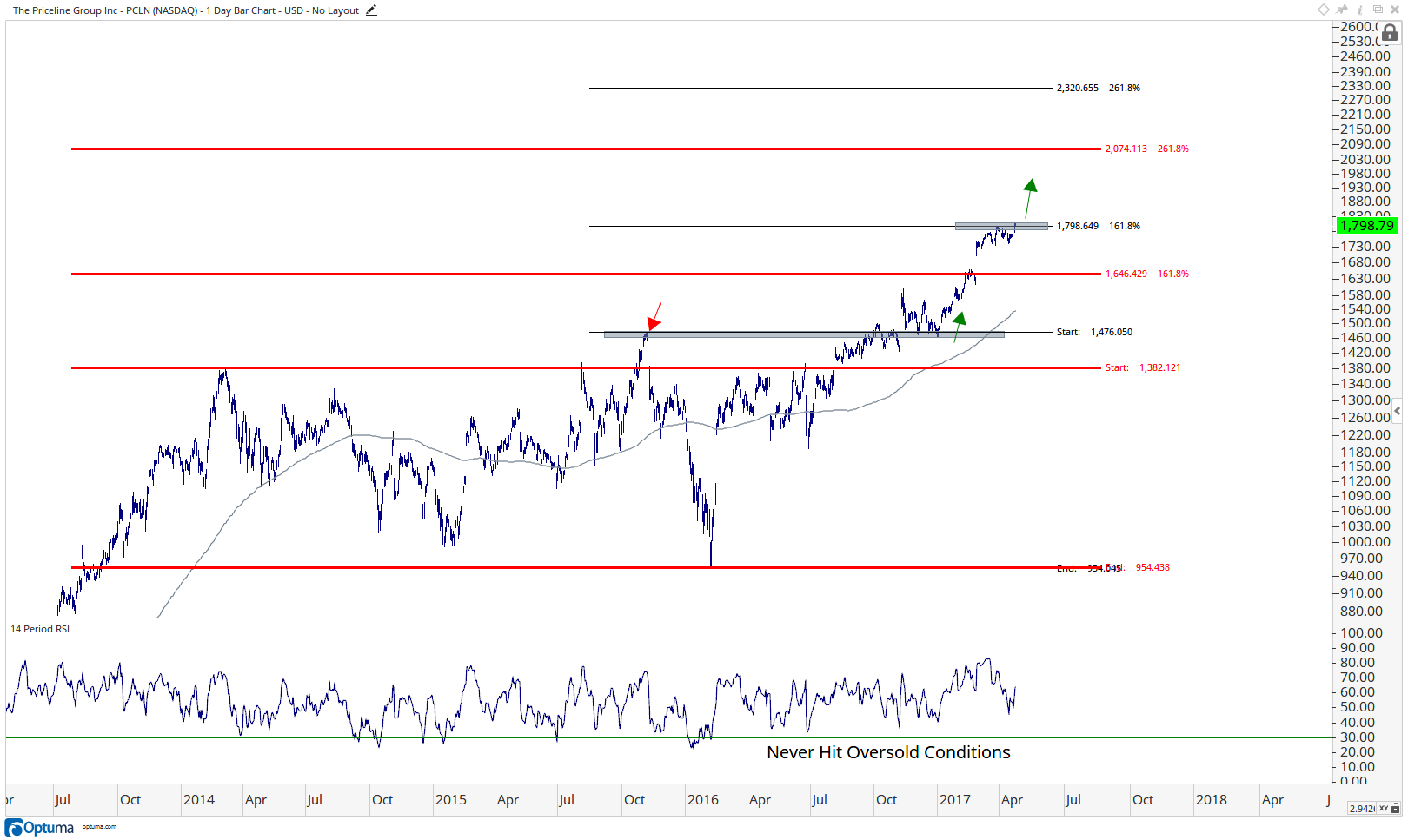Image resolution: width=1408 pixels, height=840 pixels.
Task: Click the pencil edit icon beside chart title
Action: (371, 10)
